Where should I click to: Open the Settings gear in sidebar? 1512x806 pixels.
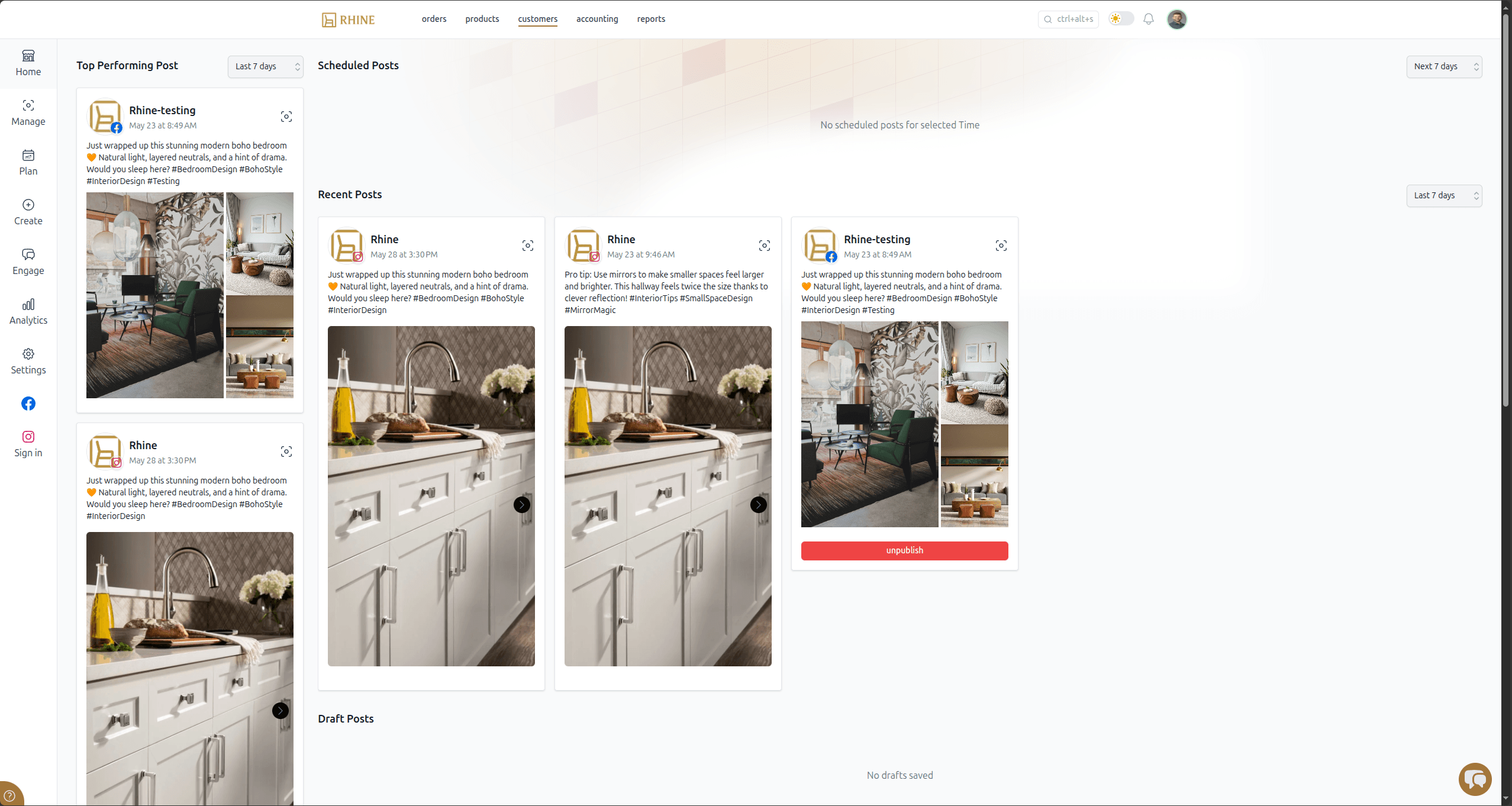[x=28, y=362]
